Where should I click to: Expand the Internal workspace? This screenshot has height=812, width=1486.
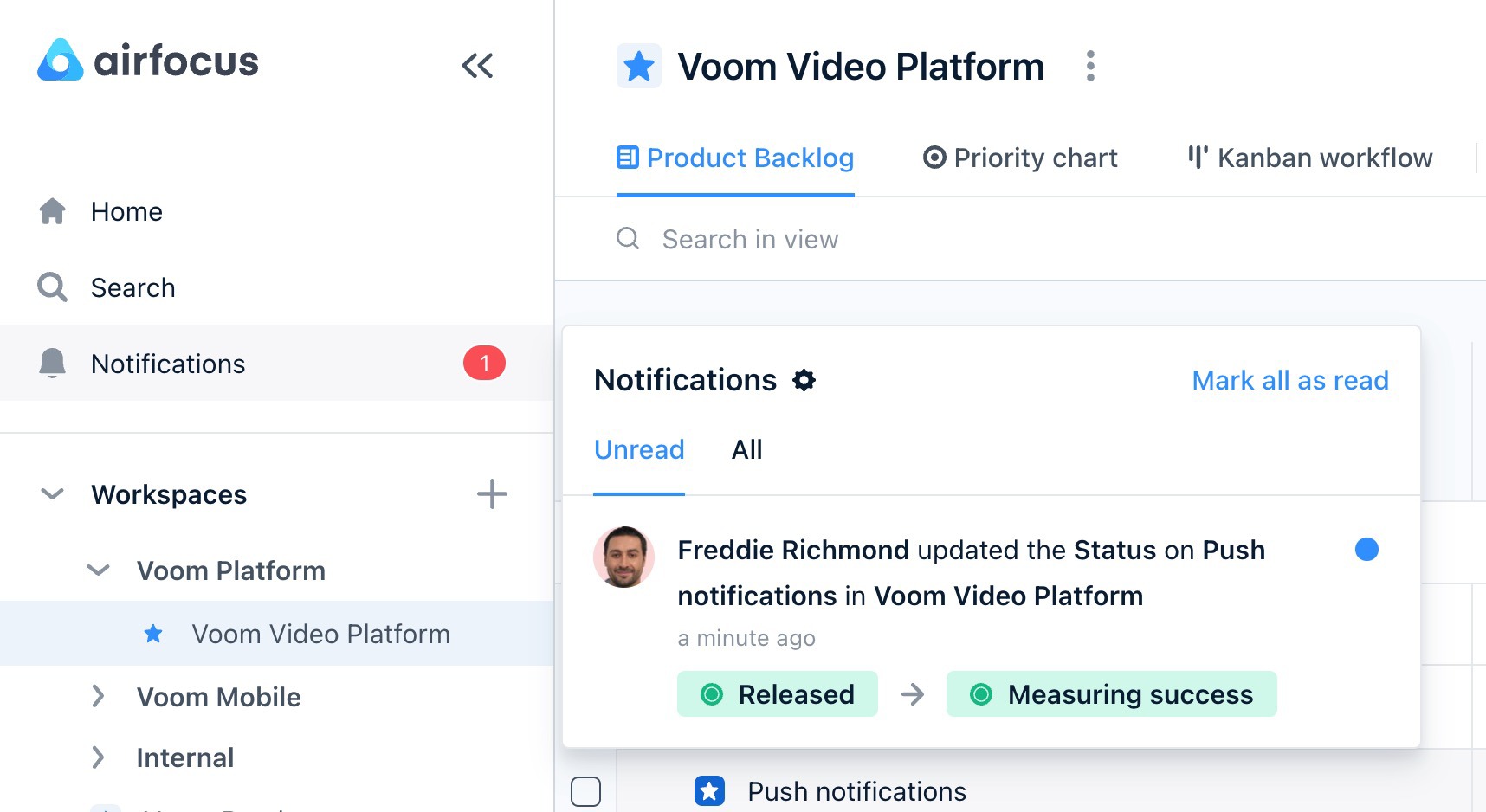98,757
